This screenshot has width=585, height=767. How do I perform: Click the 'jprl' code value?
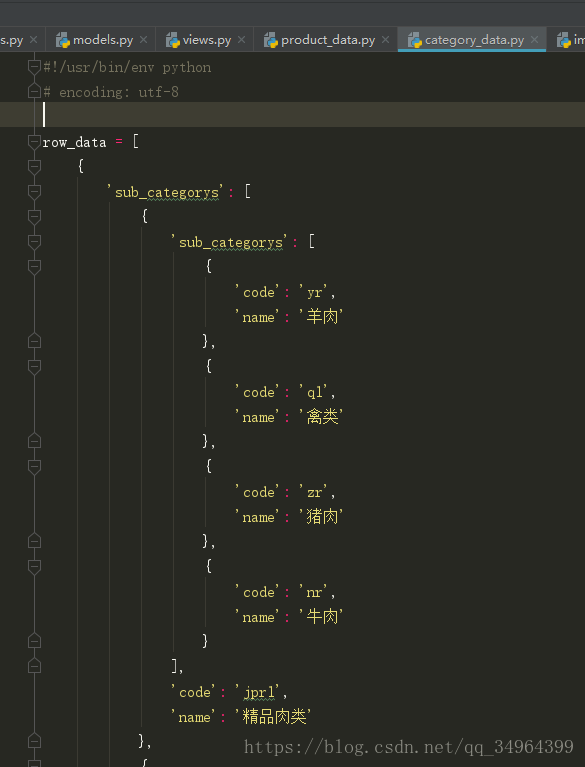(x=258, y=693)
